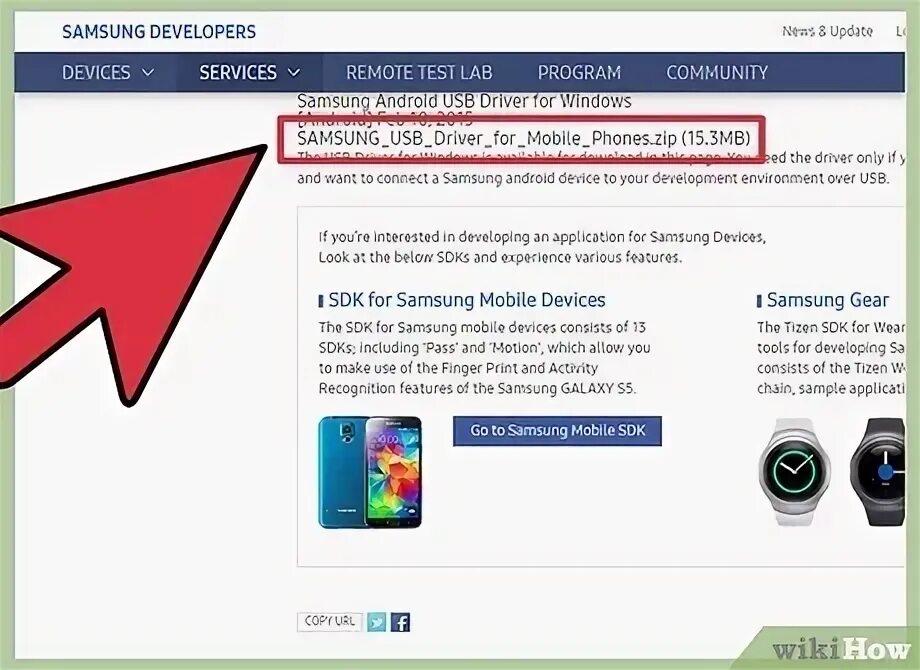The image size is (920, 670).
Task: Select the Services menu label
Action: pos(238,73)
